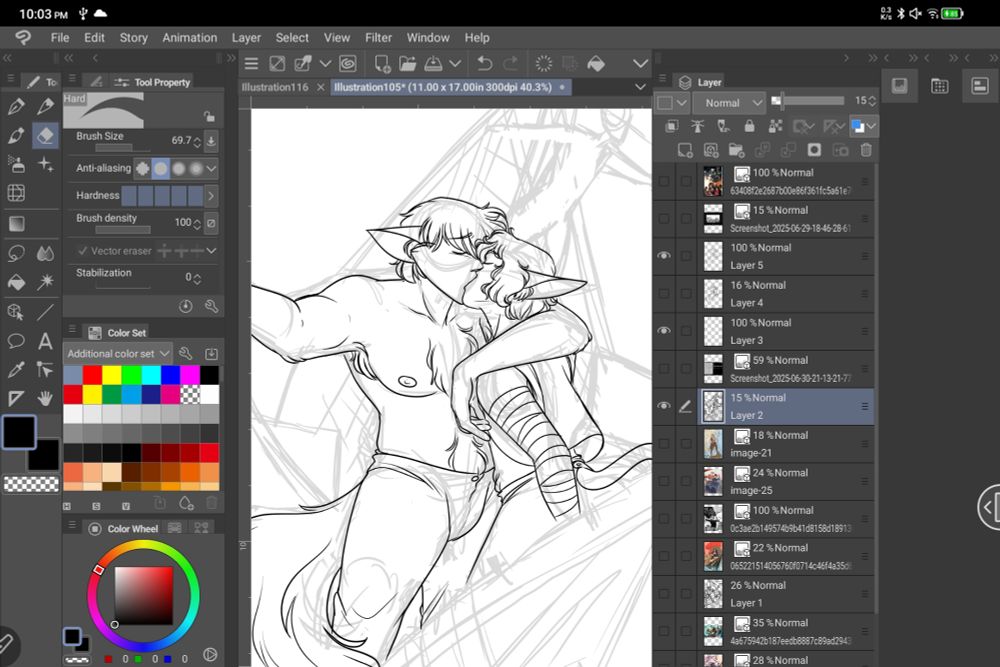The image size is (1000, 667).
Task: Click the New canvas icon in command bar
Action: point(382,63)
